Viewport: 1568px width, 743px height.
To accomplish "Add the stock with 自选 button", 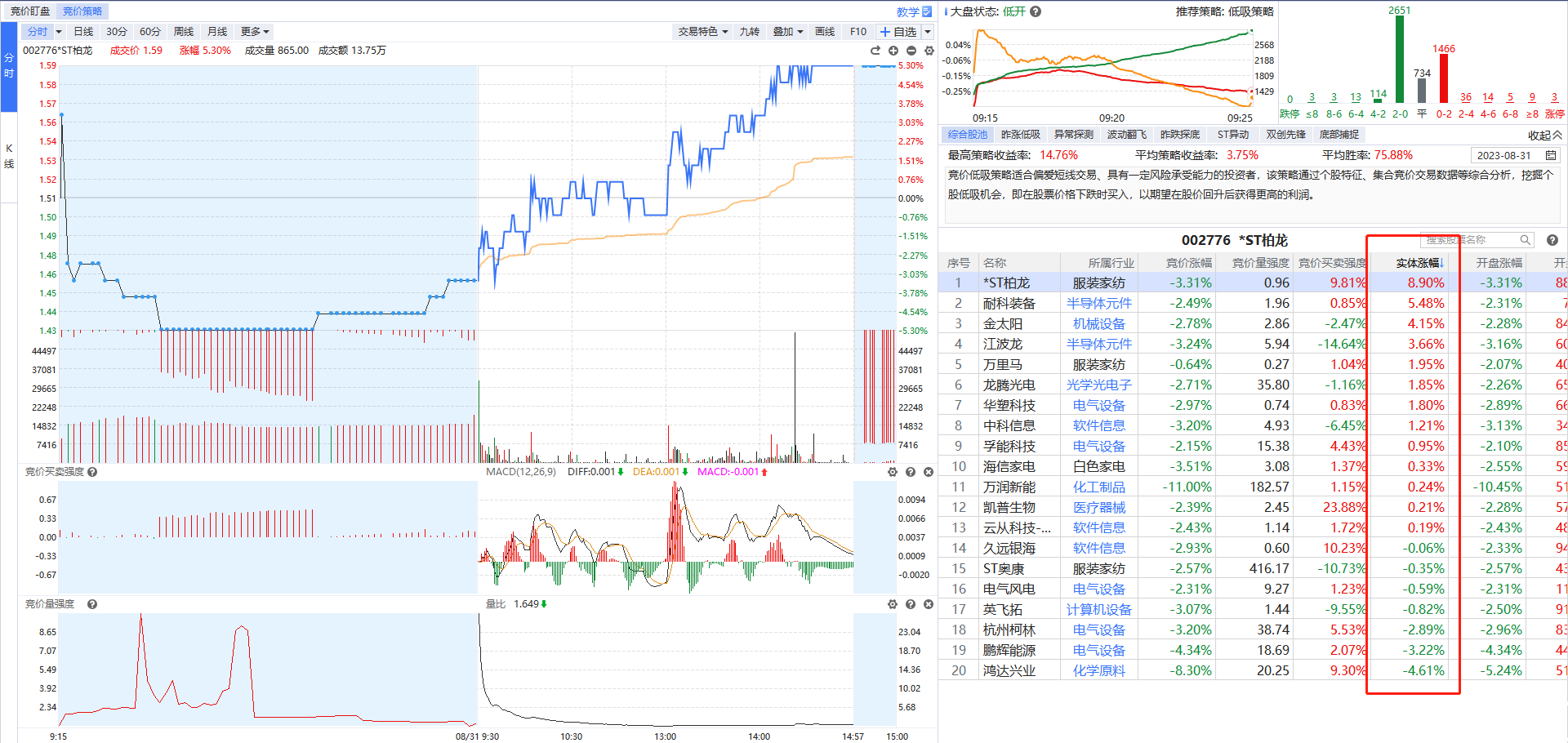I will point(898,32).
